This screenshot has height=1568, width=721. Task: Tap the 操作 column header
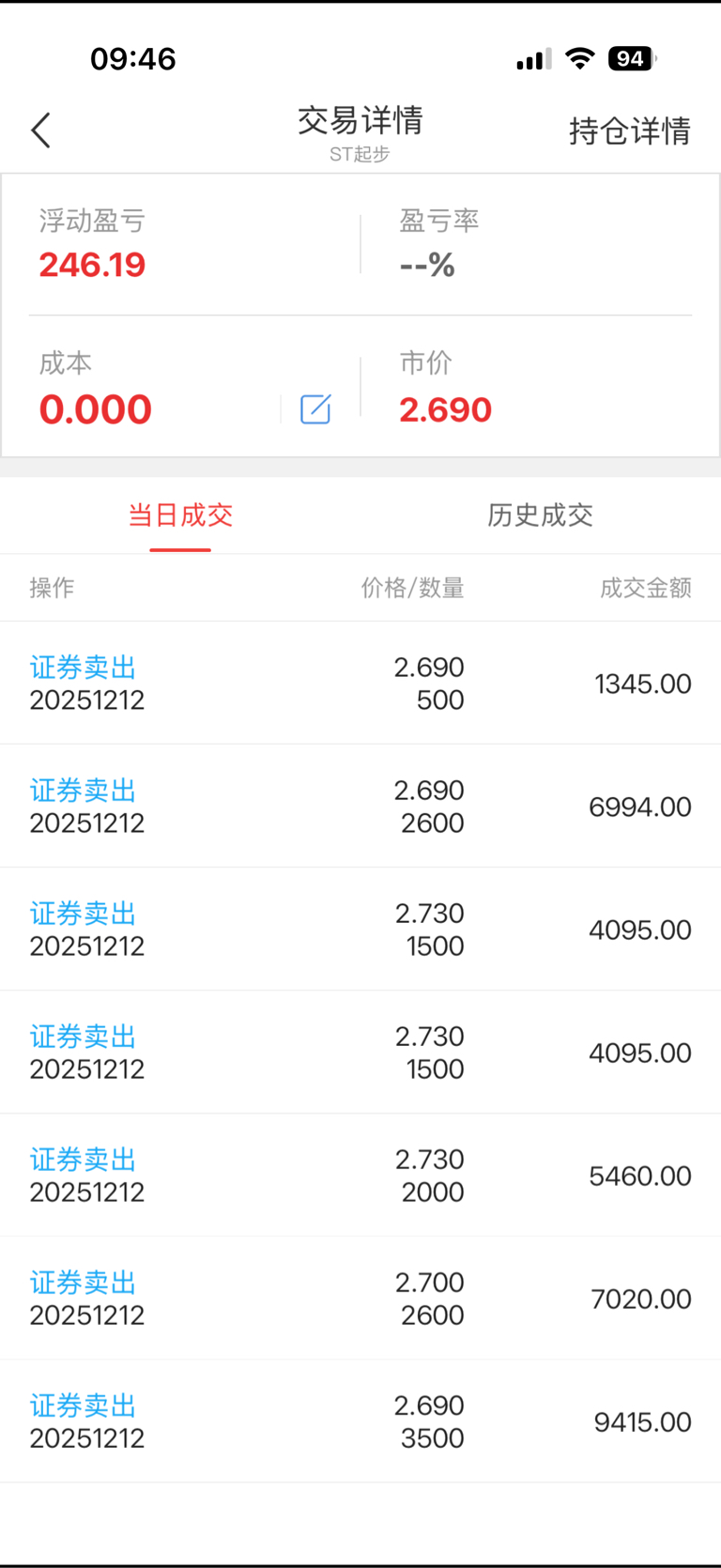[52, 588]
